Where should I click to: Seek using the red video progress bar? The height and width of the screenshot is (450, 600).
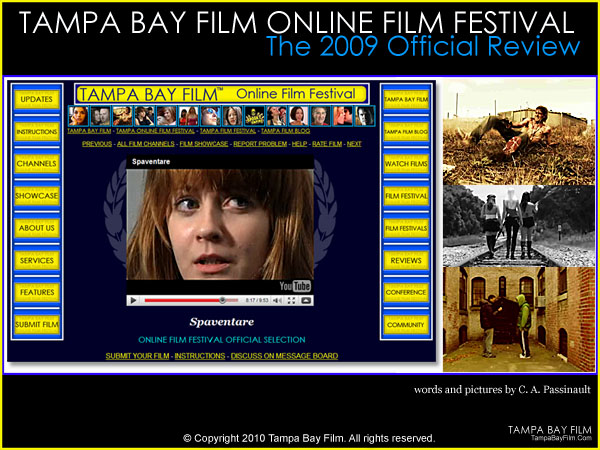tap(191, 300)
